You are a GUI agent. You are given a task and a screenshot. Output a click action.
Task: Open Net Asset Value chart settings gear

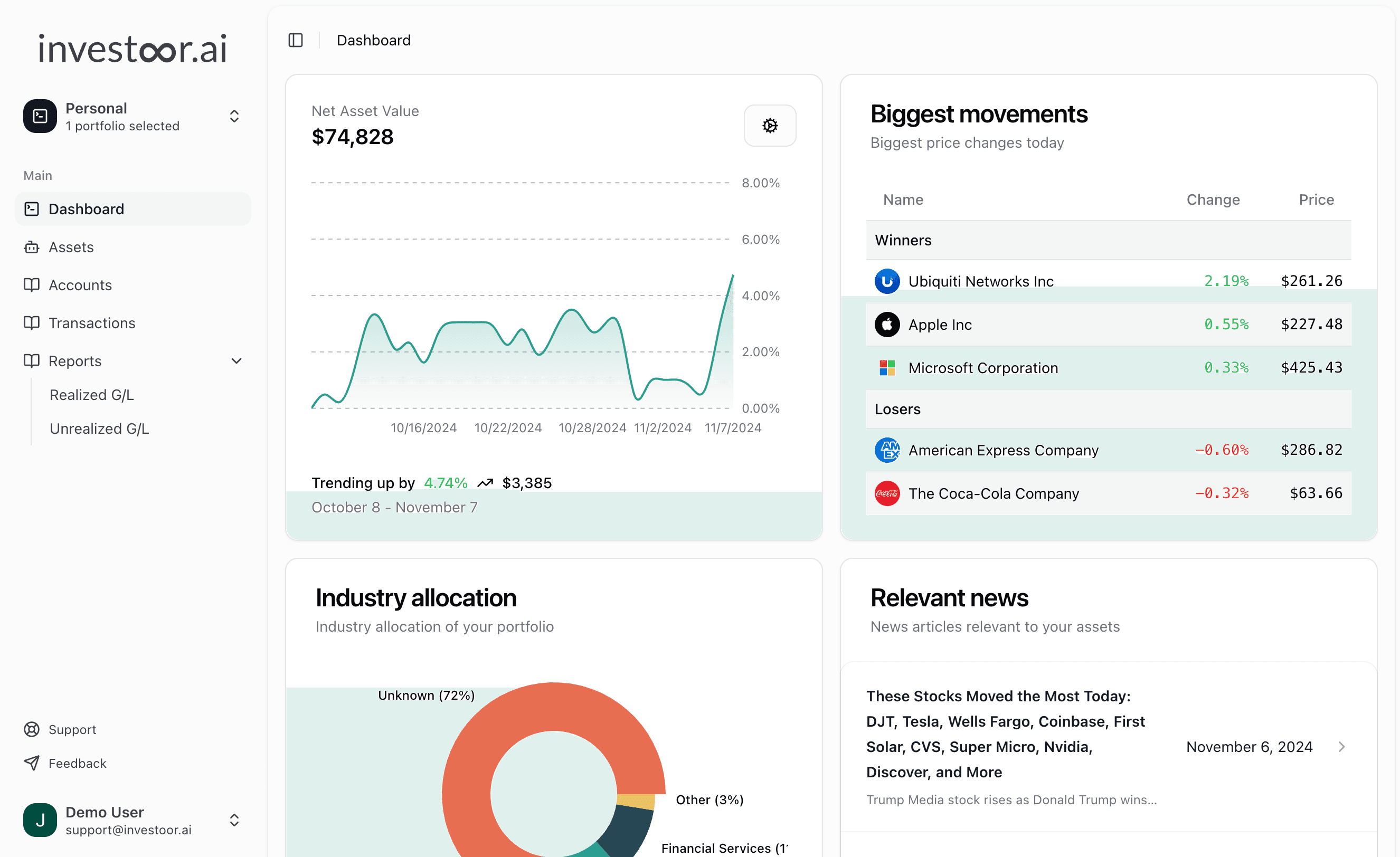tap(770, 126)
